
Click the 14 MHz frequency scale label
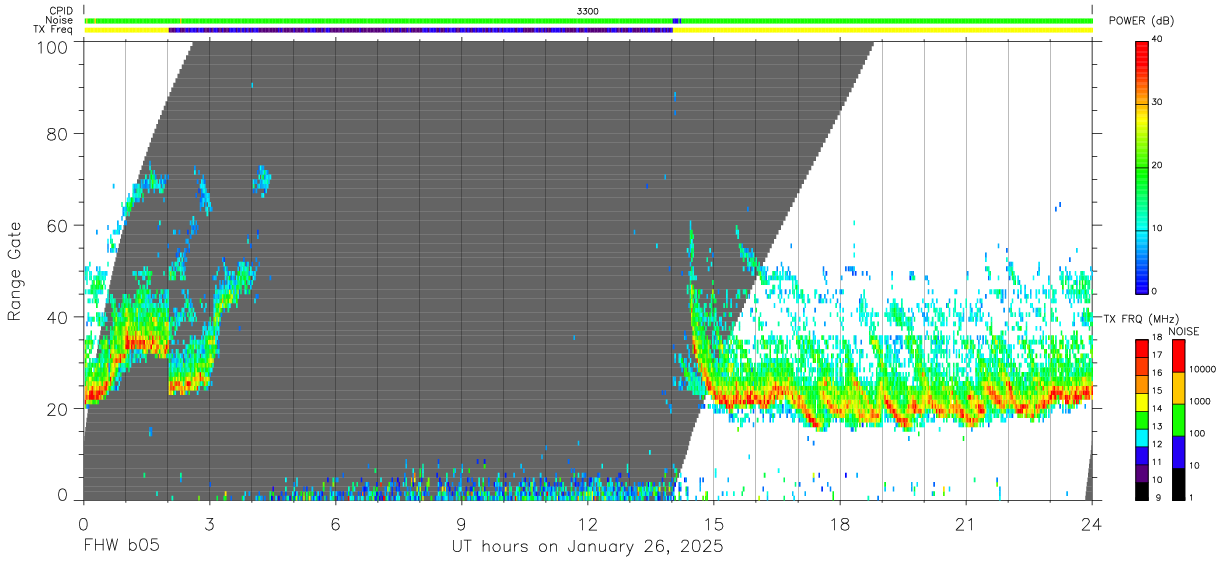tap(1157, 409)
